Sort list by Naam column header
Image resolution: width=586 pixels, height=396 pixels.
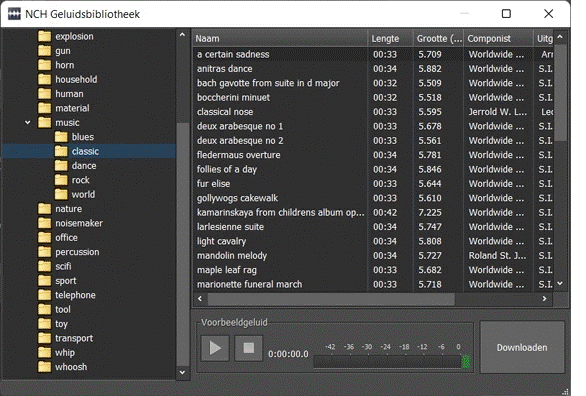[280, 38]
